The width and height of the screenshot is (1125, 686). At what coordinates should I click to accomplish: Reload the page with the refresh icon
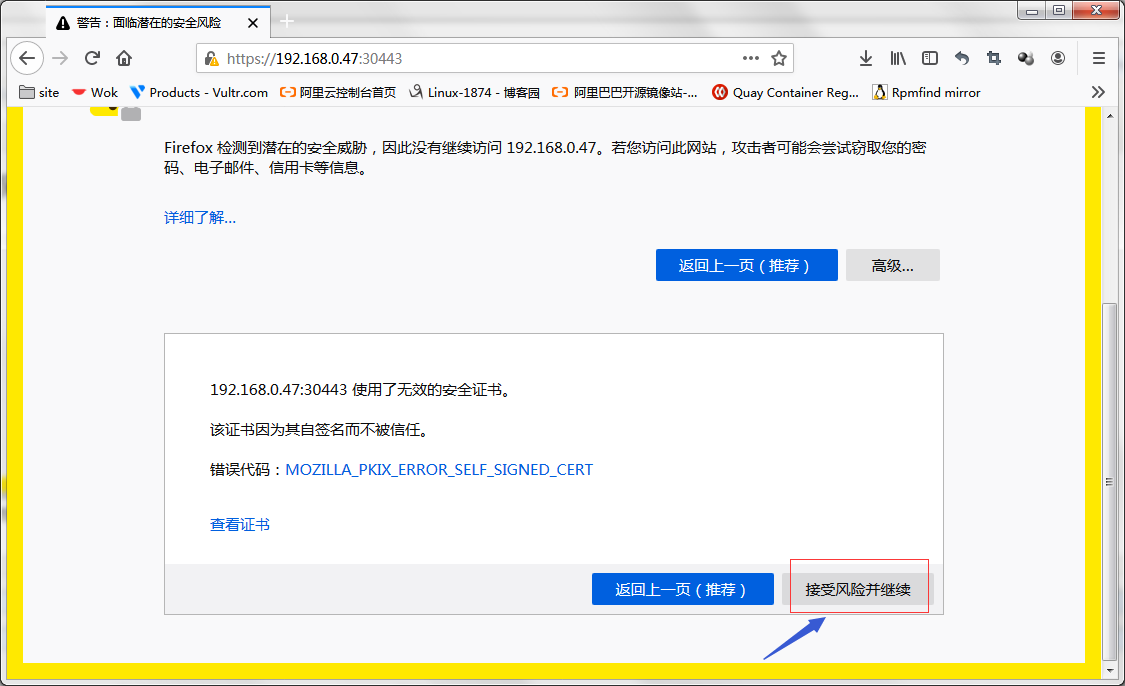[x=92, y=58]
